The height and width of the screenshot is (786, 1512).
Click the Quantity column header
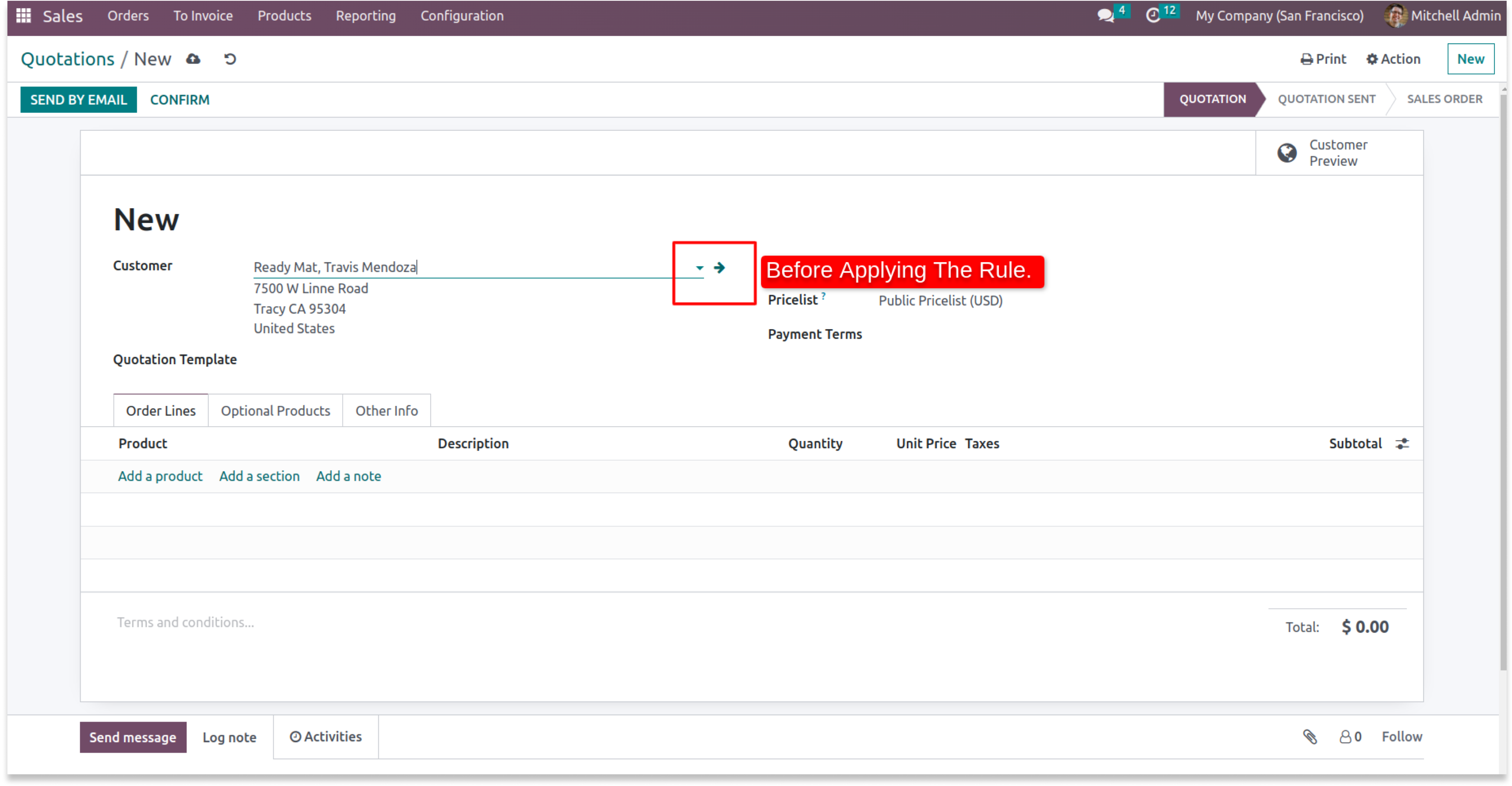pos(815,444)
